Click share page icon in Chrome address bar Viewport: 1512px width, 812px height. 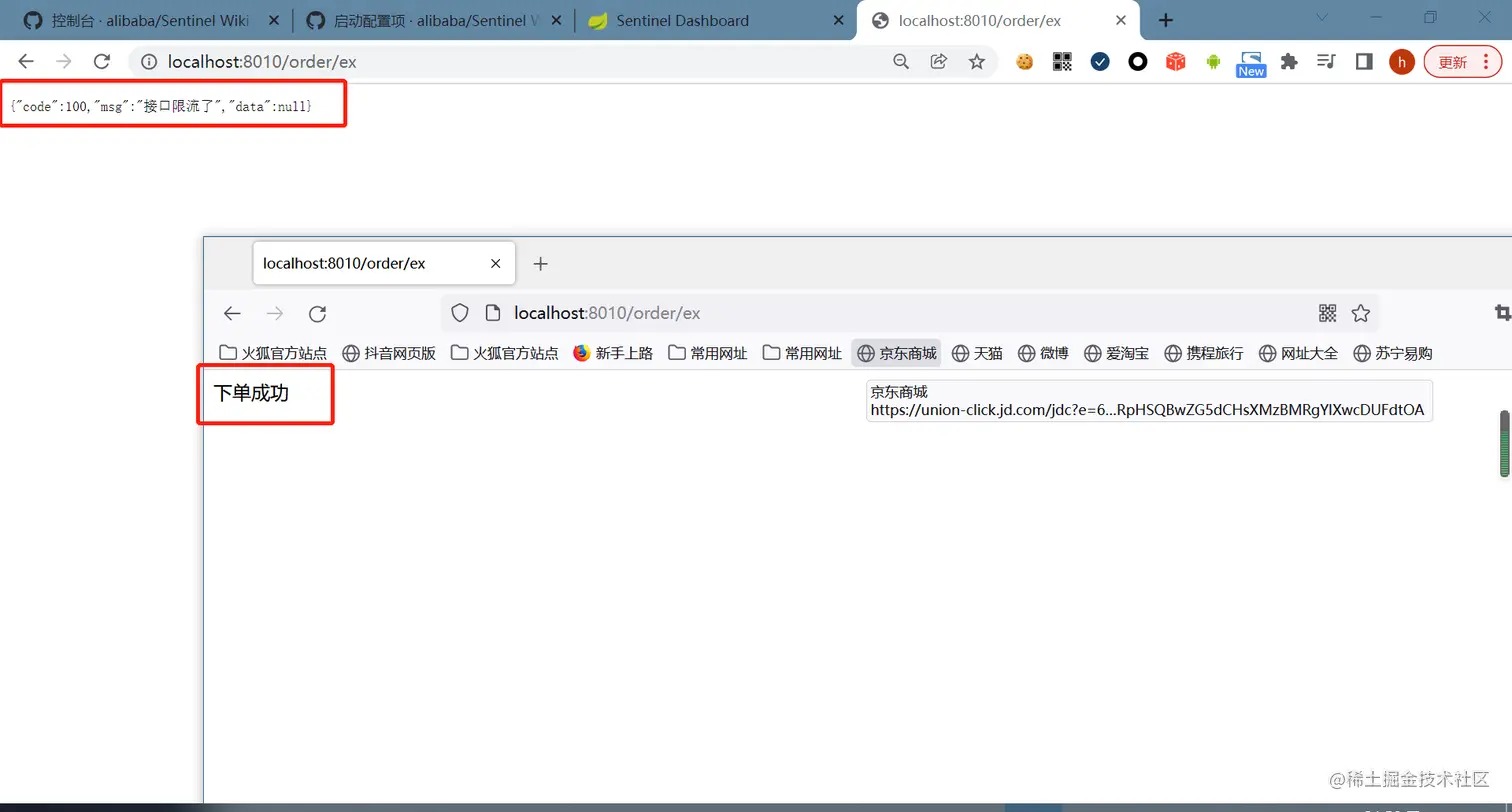coord(939,62)
